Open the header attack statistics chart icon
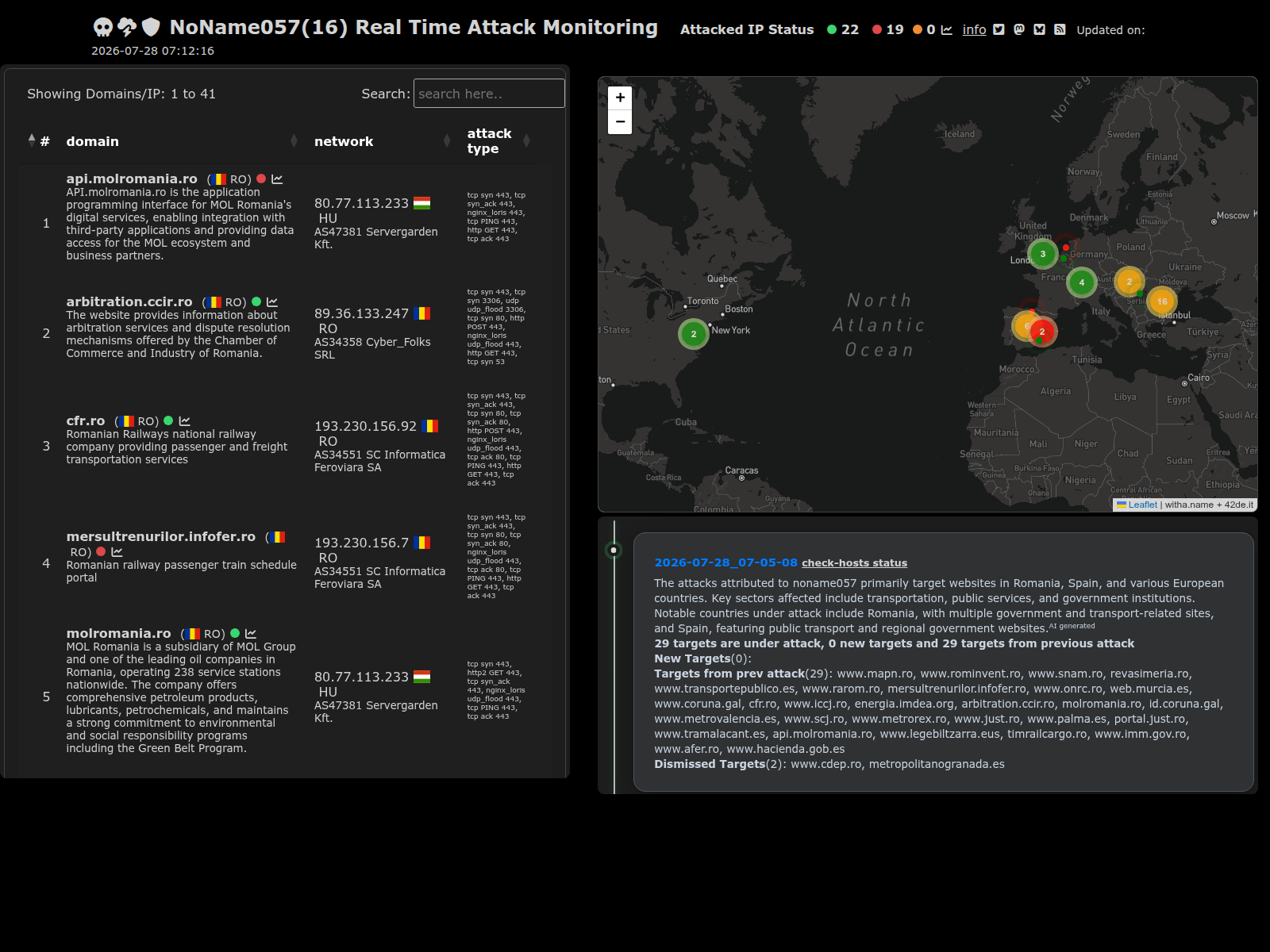Viewport: 1270px width, 952px height. [x=946, y=30]
